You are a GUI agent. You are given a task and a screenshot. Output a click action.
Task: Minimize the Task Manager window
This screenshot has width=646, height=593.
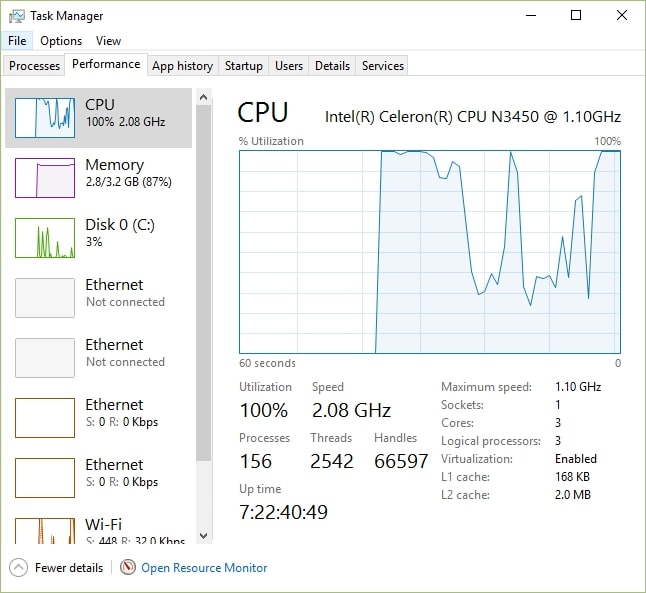531,16
